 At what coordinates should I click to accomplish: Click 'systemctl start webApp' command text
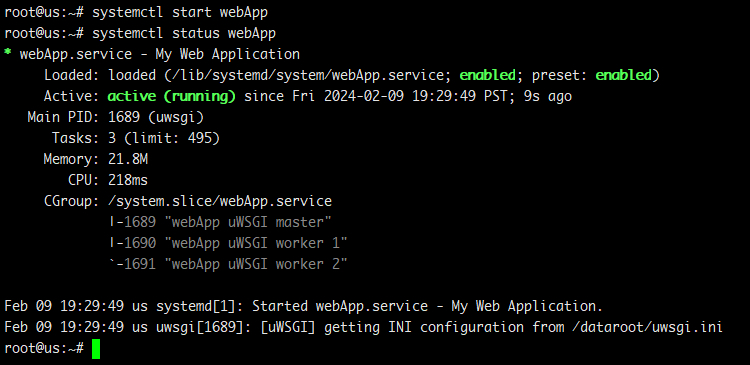(x=180, y=13)
